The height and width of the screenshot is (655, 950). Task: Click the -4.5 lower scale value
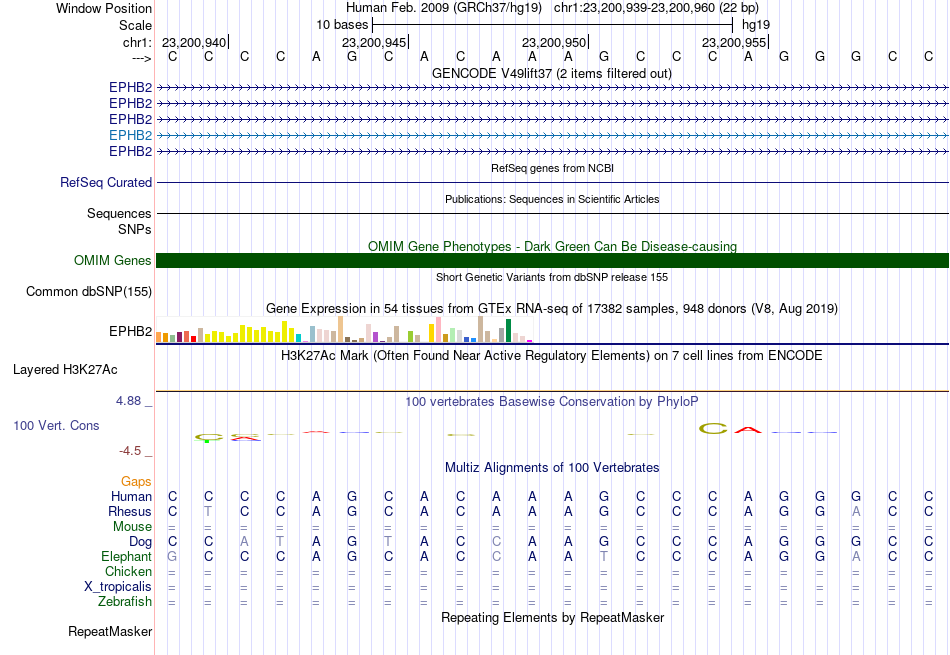[x=130, y=451]
